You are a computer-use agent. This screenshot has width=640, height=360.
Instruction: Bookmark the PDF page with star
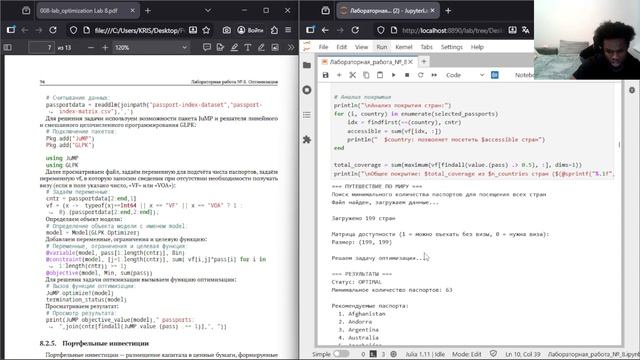(206, 30)
